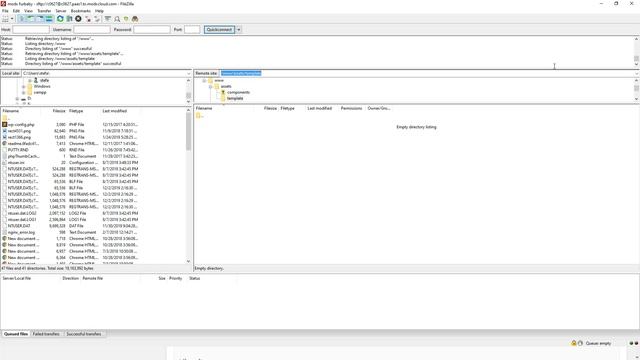Expand the Windows folder in local tree
The image size is (640, 360).
click(24, 87)
